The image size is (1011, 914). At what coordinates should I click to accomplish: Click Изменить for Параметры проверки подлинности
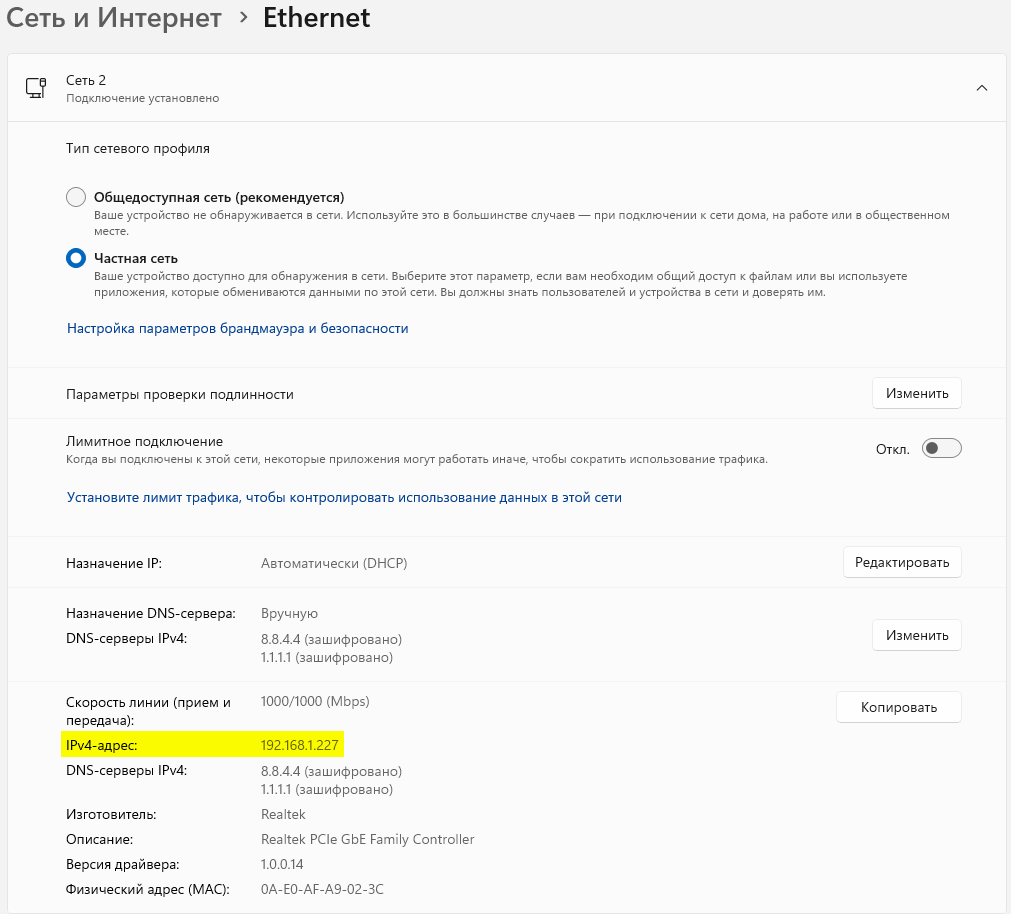[917, 393]
